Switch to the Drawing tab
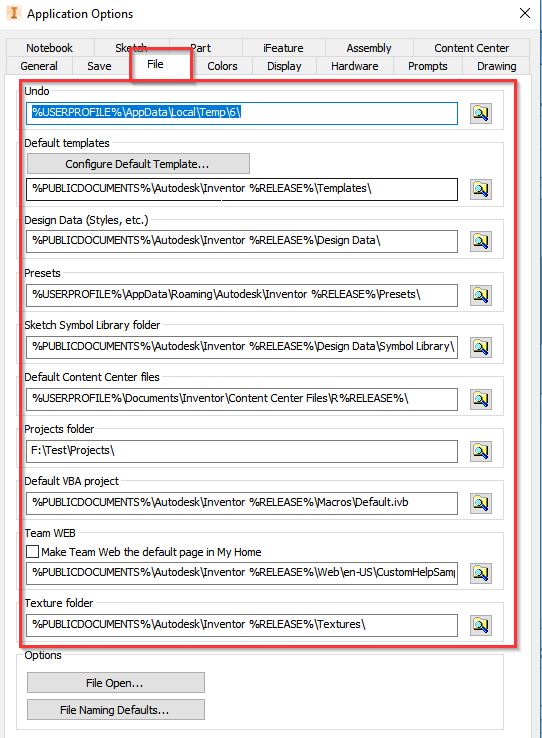The height and width of the screenshot is (738, 542). point(496,66)
